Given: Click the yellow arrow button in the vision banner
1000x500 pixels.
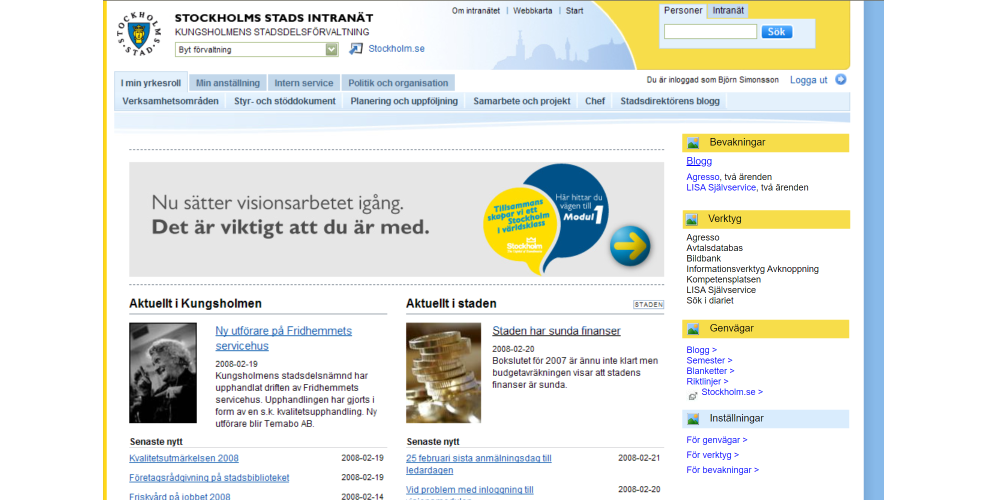Looking at the screenshot, I should pyautogui.click(x=630, y=246).
